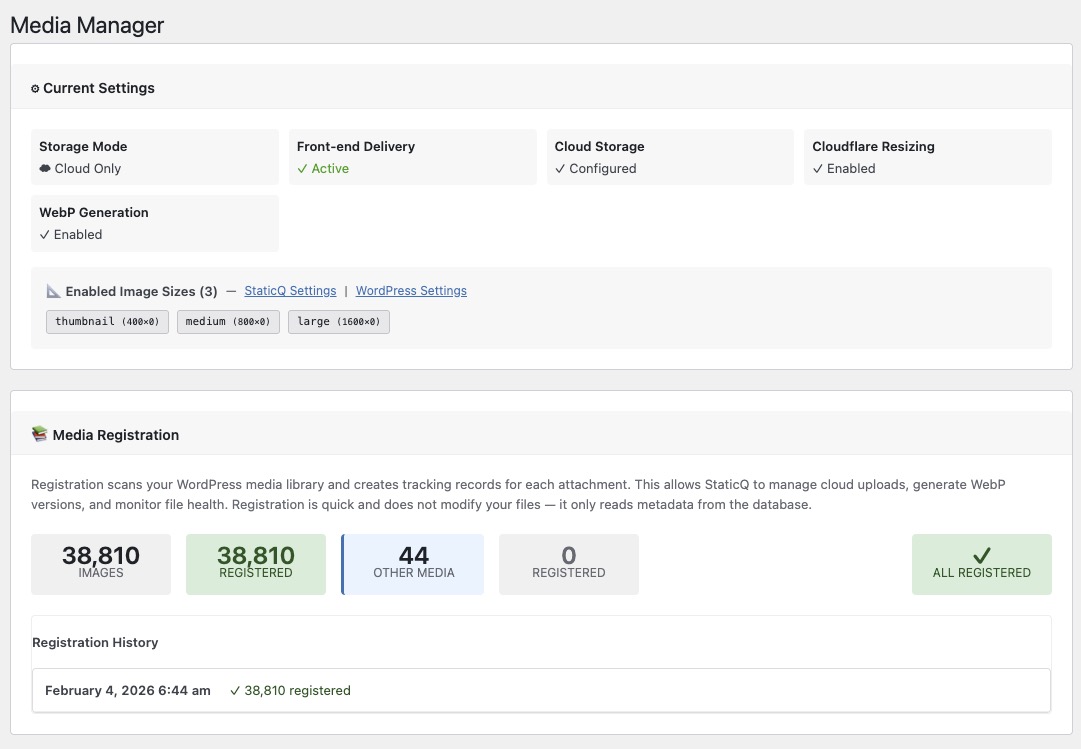1081x749 pixels.
Task: Click the books icon beside Media Registration heading
Action: pos(39,434)
